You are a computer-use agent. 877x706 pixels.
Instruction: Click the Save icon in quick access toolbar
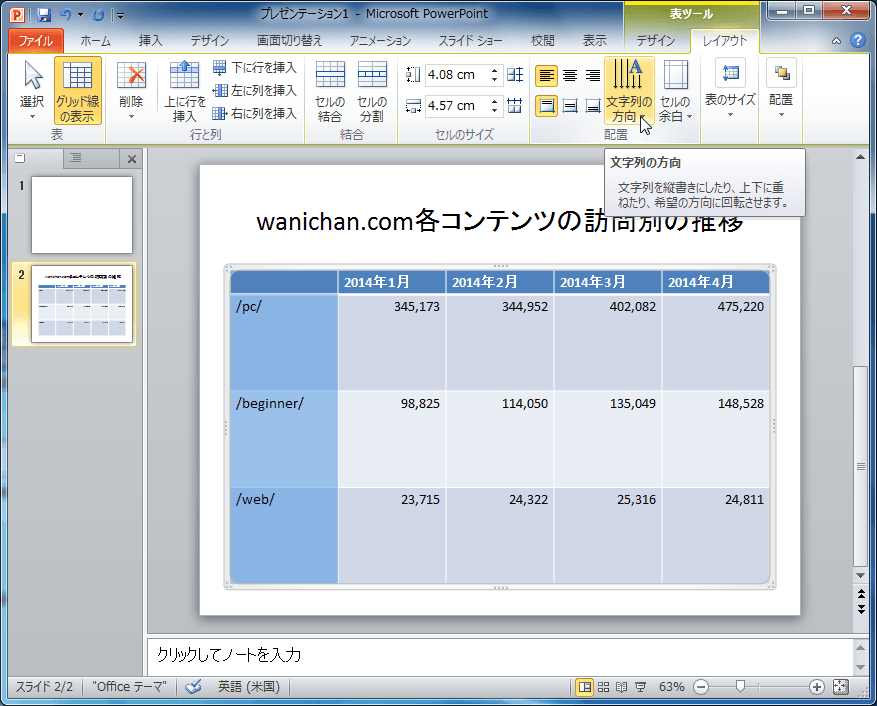tap(43, 15)
